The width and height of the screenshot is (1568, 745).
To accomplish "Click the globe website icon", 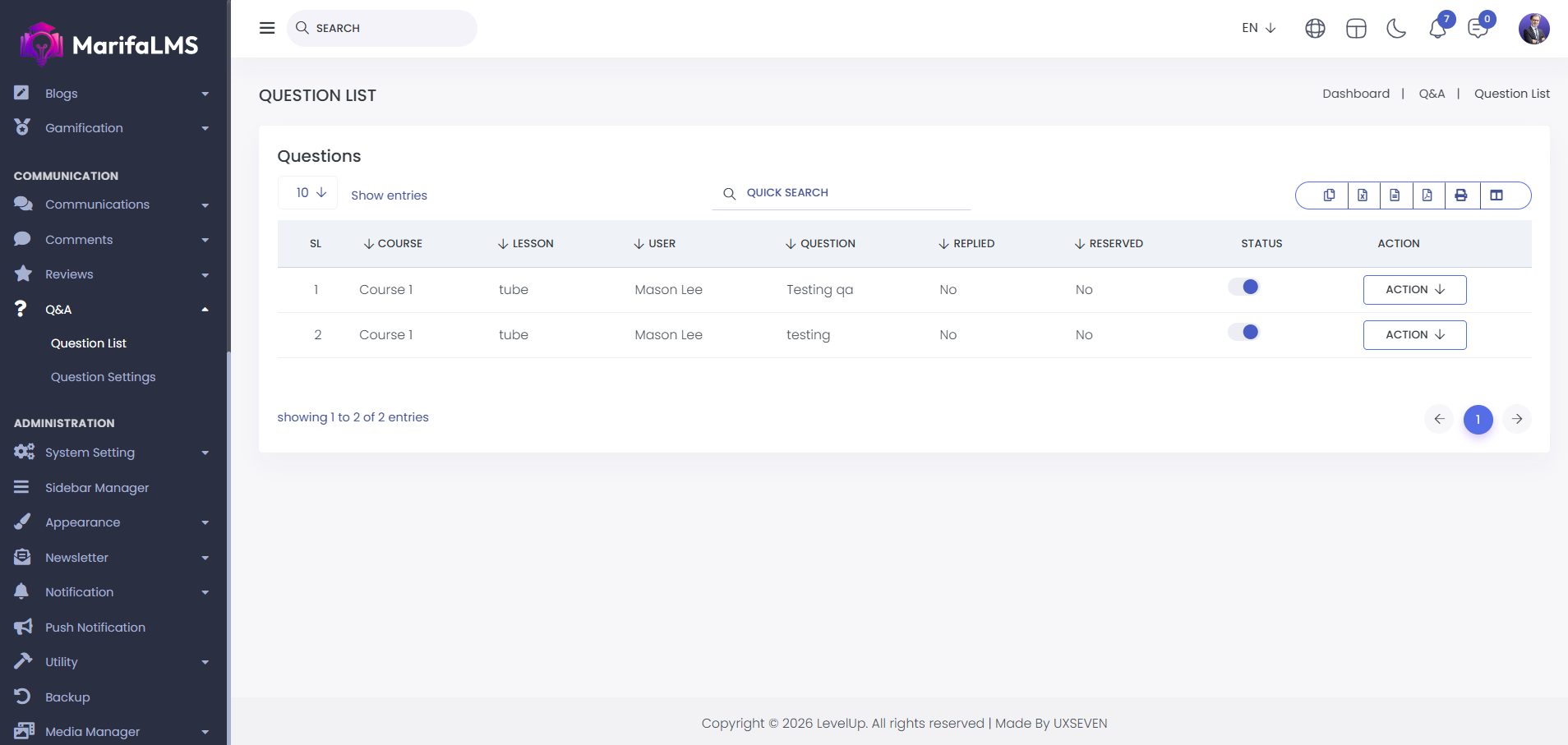I will (1315, 29).
